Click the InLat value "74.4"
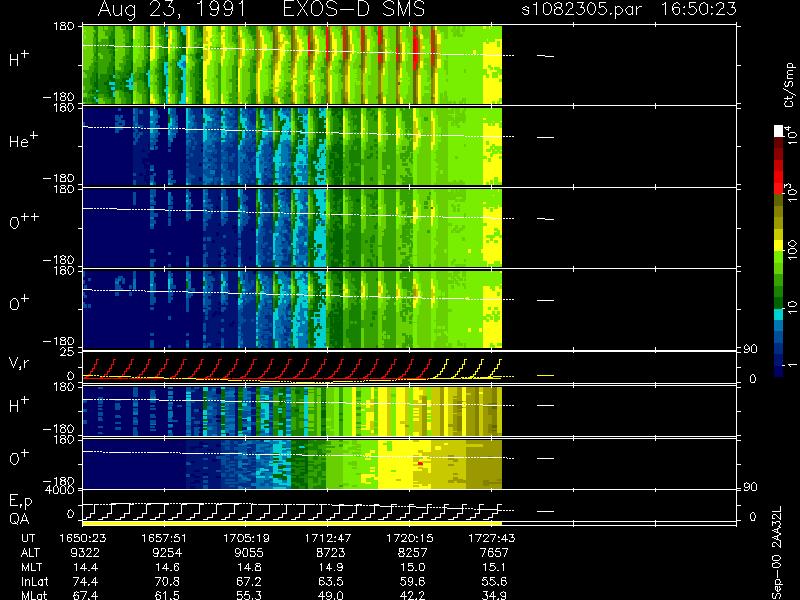Screen dimensions: 800x600 [86, 581]
